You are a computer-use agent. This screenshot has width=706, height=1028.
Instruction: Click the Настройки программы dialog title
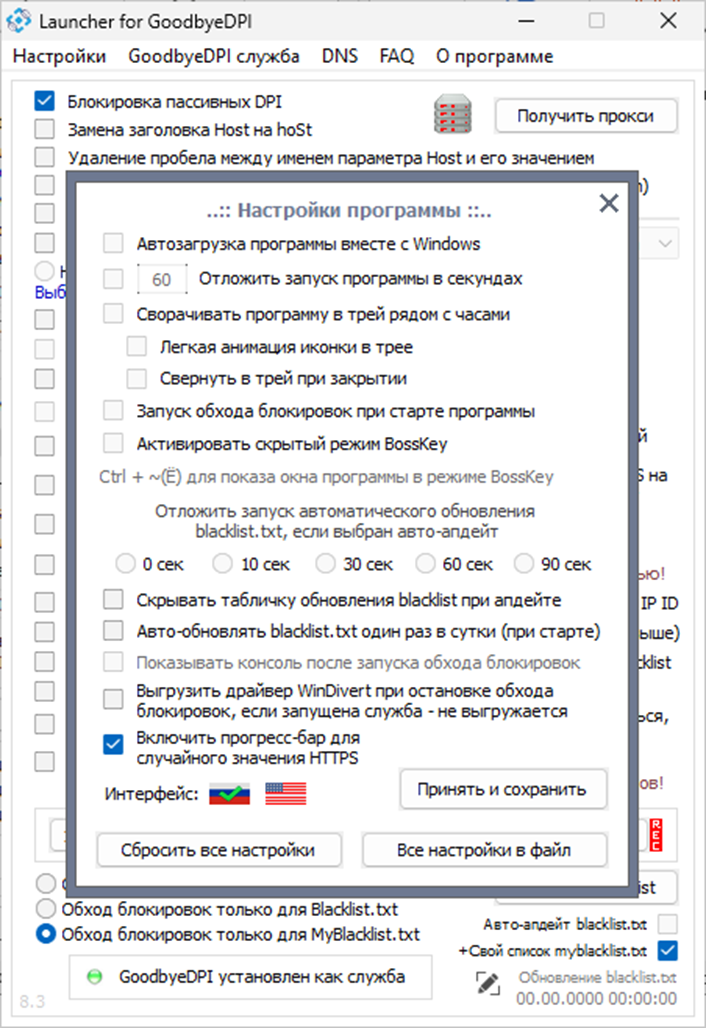coord(349,210)
